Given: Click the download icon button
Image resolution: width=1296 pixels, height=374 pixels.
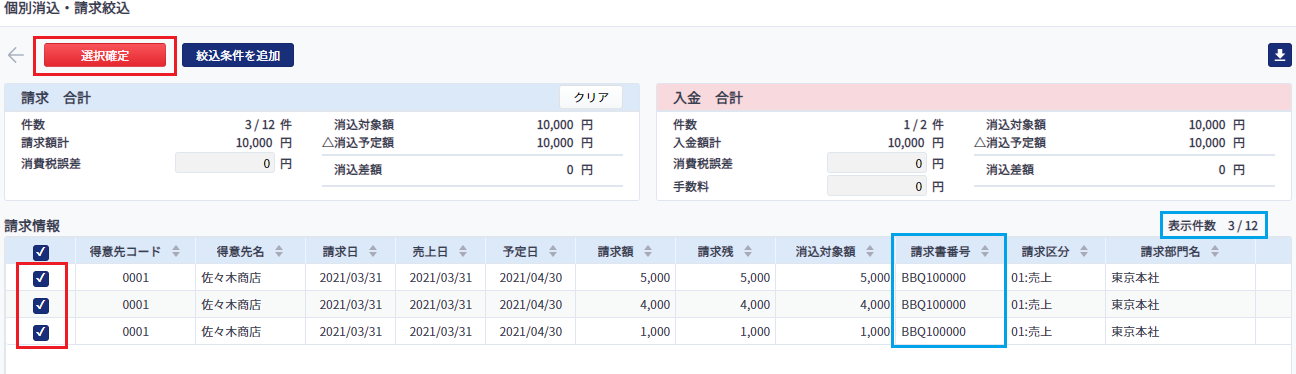Looking at the screenshot, I should click(1280, 55).
